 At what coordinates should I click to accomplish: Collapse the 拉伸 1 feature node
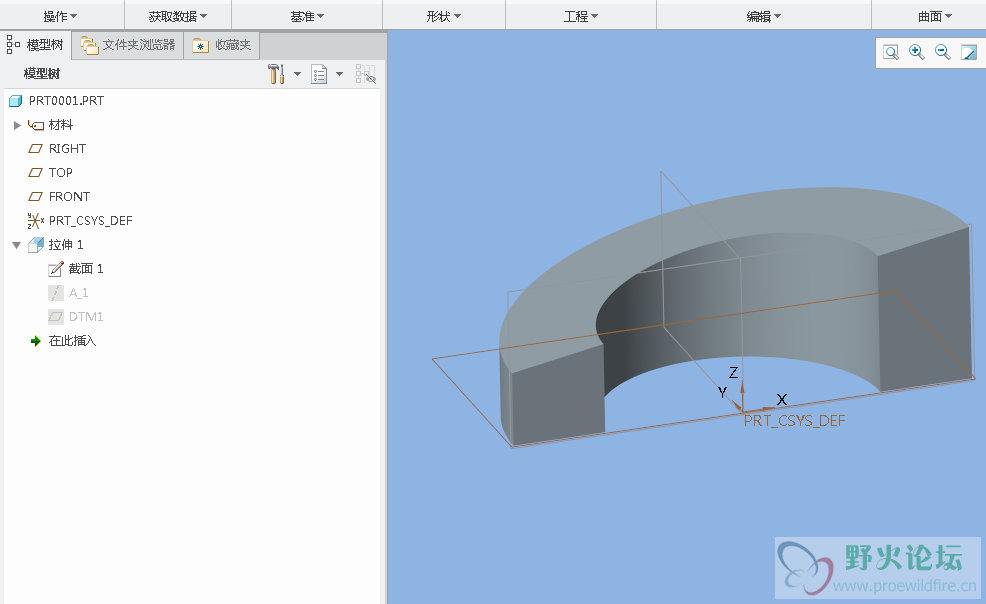(x=17, y=245)
